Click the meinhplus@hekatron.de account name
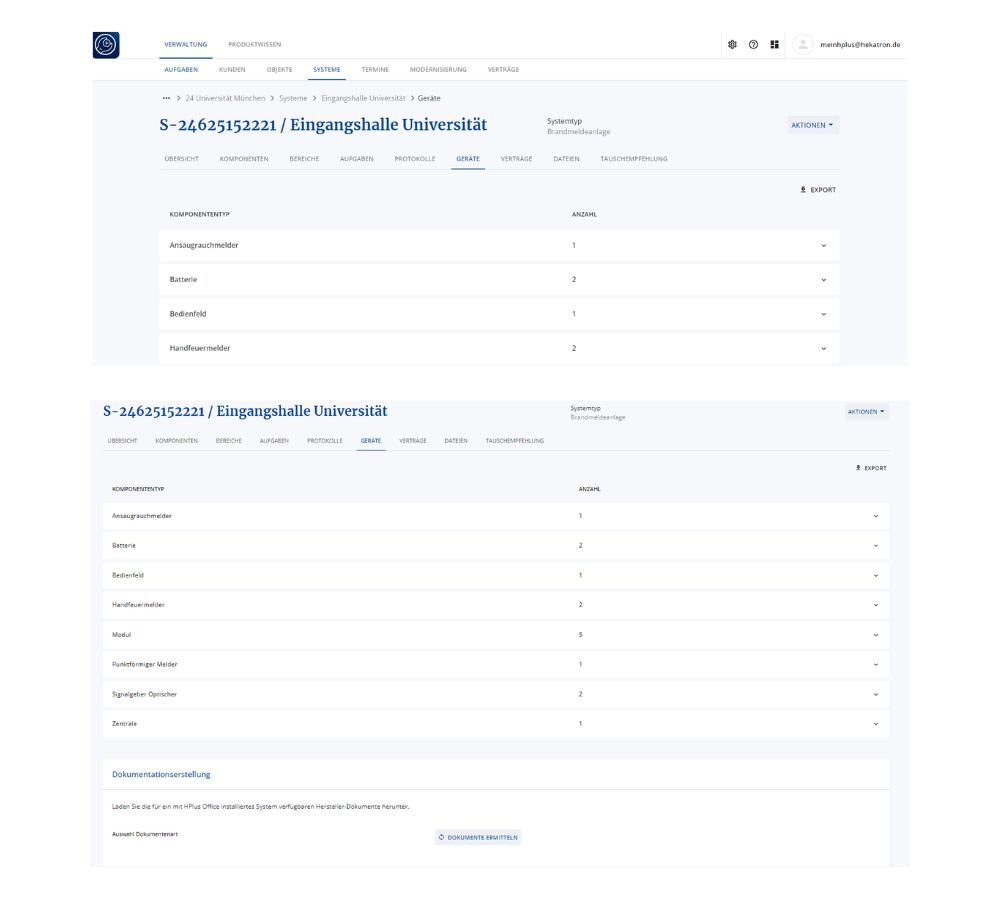 tap(860, 45)
